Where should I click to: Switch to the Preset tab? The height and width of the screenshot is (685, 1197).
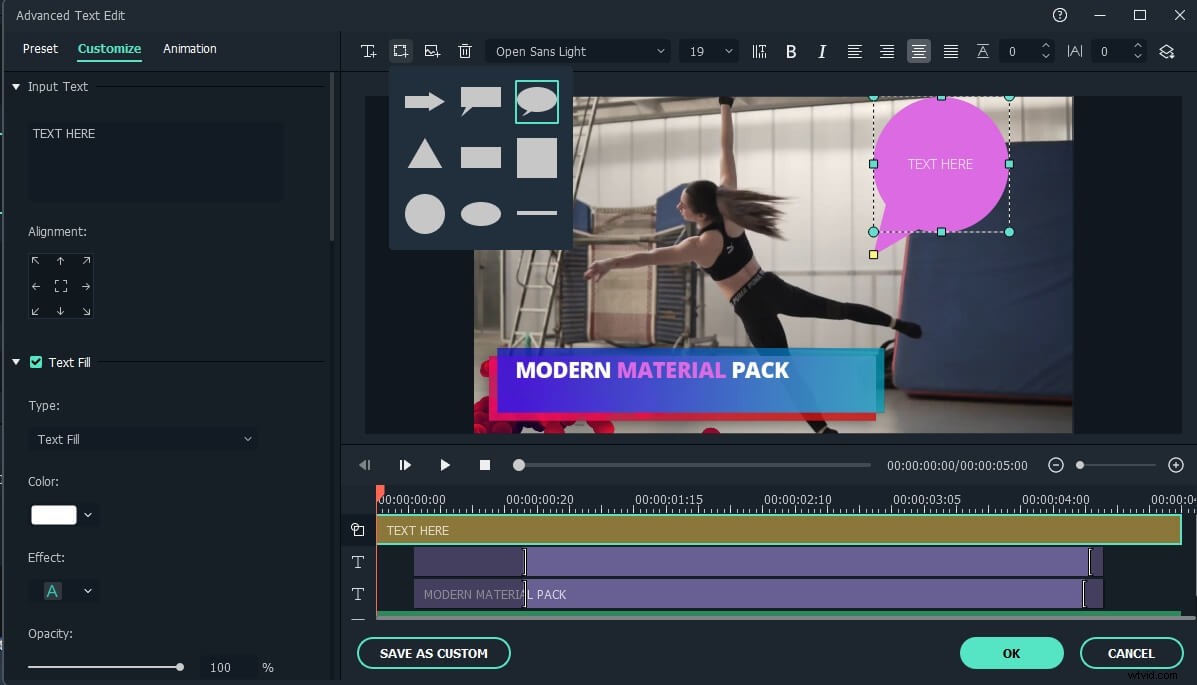pos(40,48)
